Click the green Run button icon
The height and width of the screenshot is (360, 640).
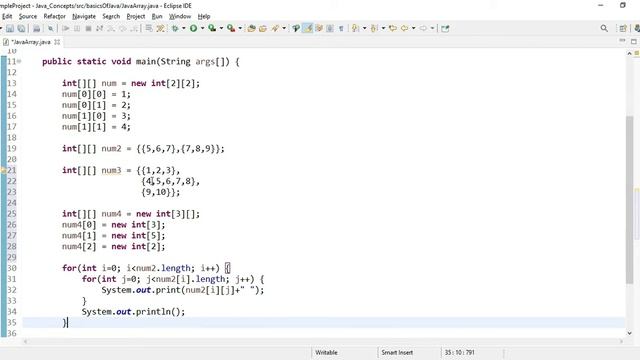tap(193, 29)
